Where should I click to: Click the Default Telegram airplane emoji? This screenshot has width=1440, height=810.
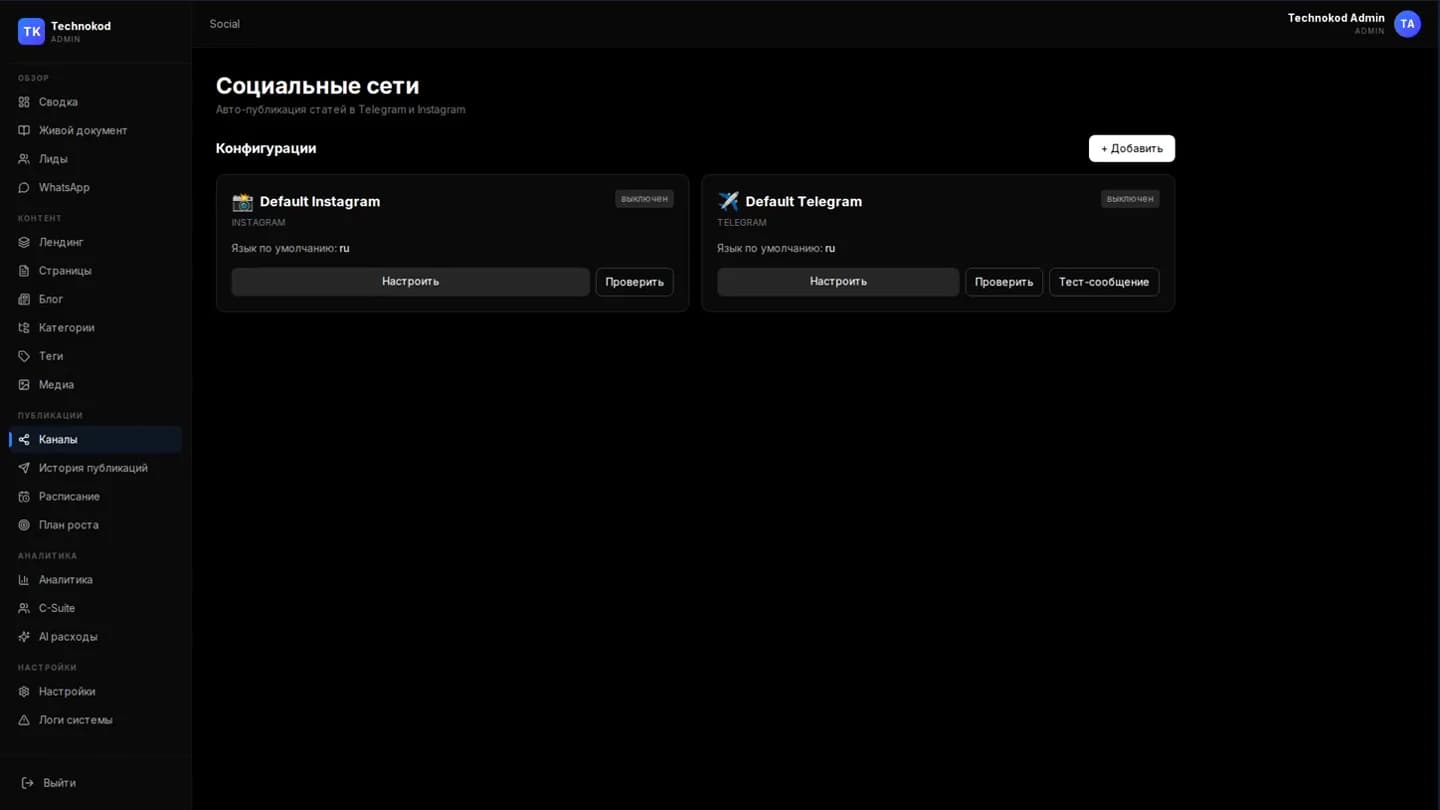728,202
